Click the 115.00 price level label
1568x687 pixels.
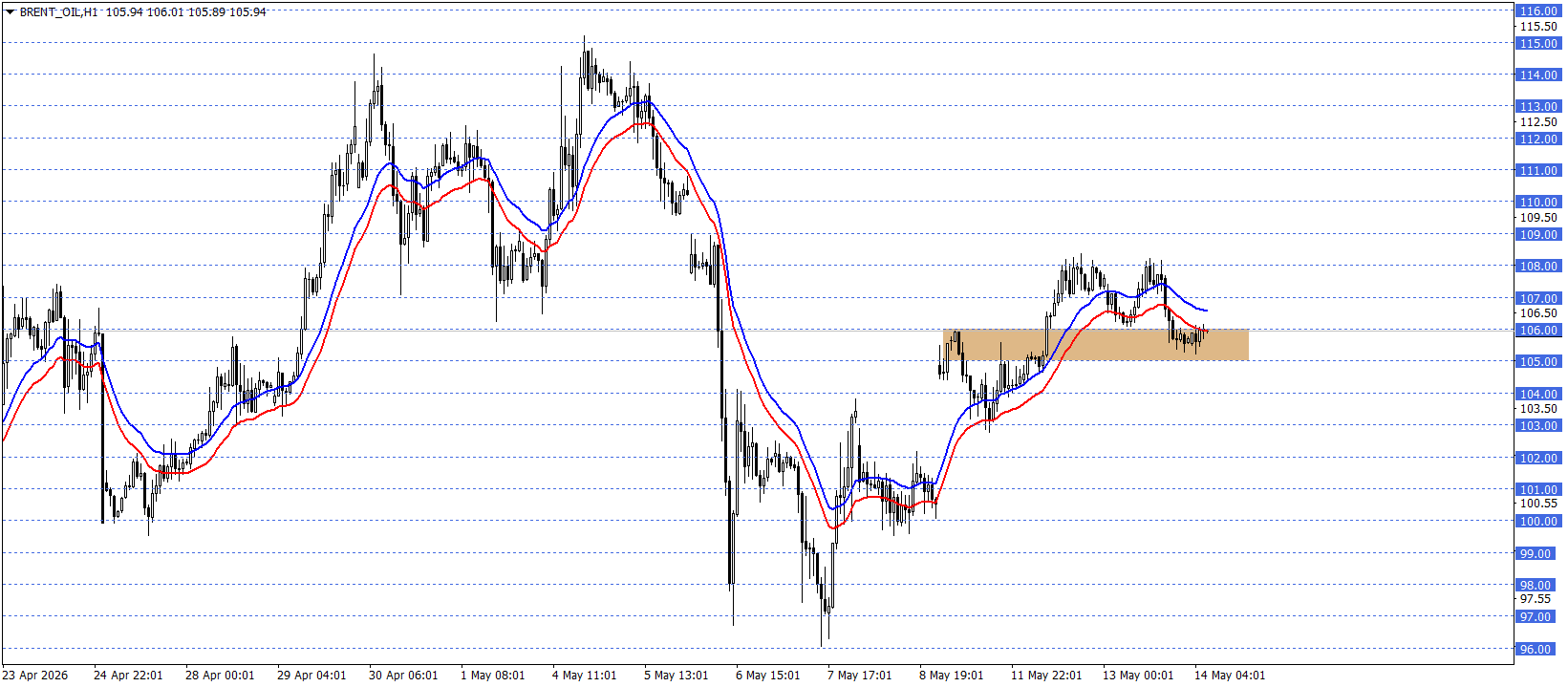tap(1538, 43)
